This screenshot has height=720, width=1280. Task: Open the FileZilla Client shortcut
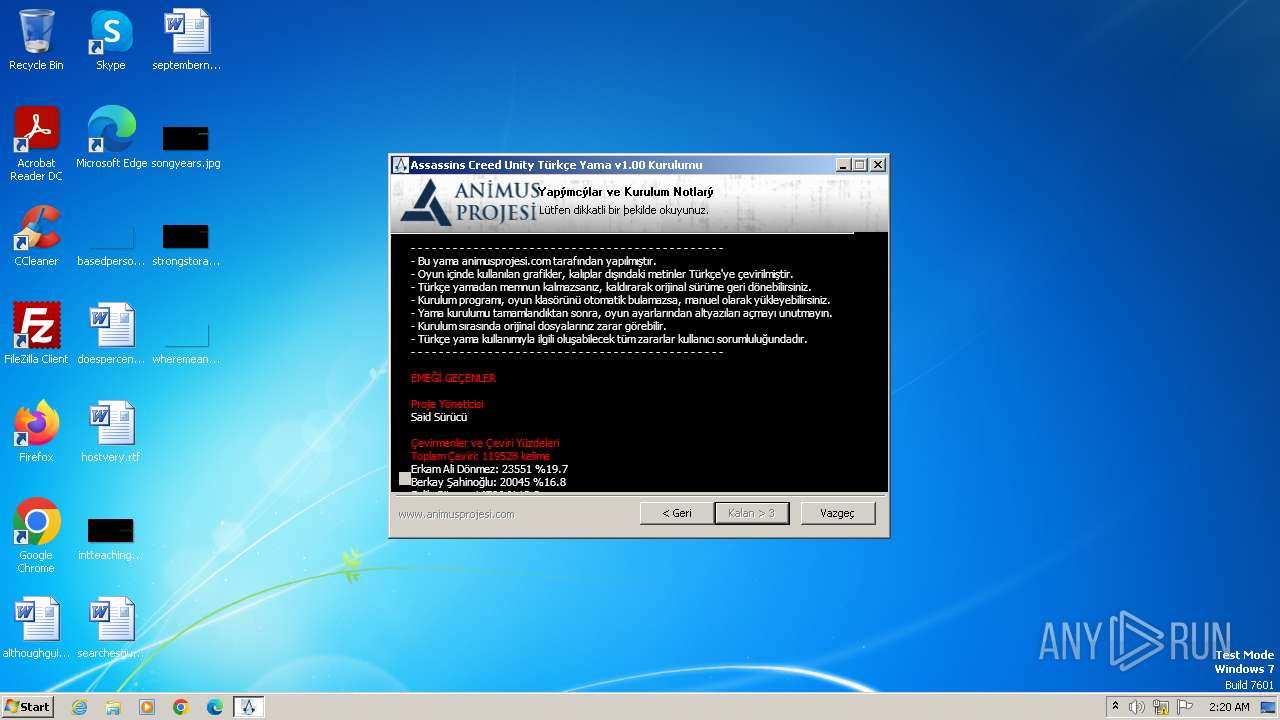tap(36, 334)
